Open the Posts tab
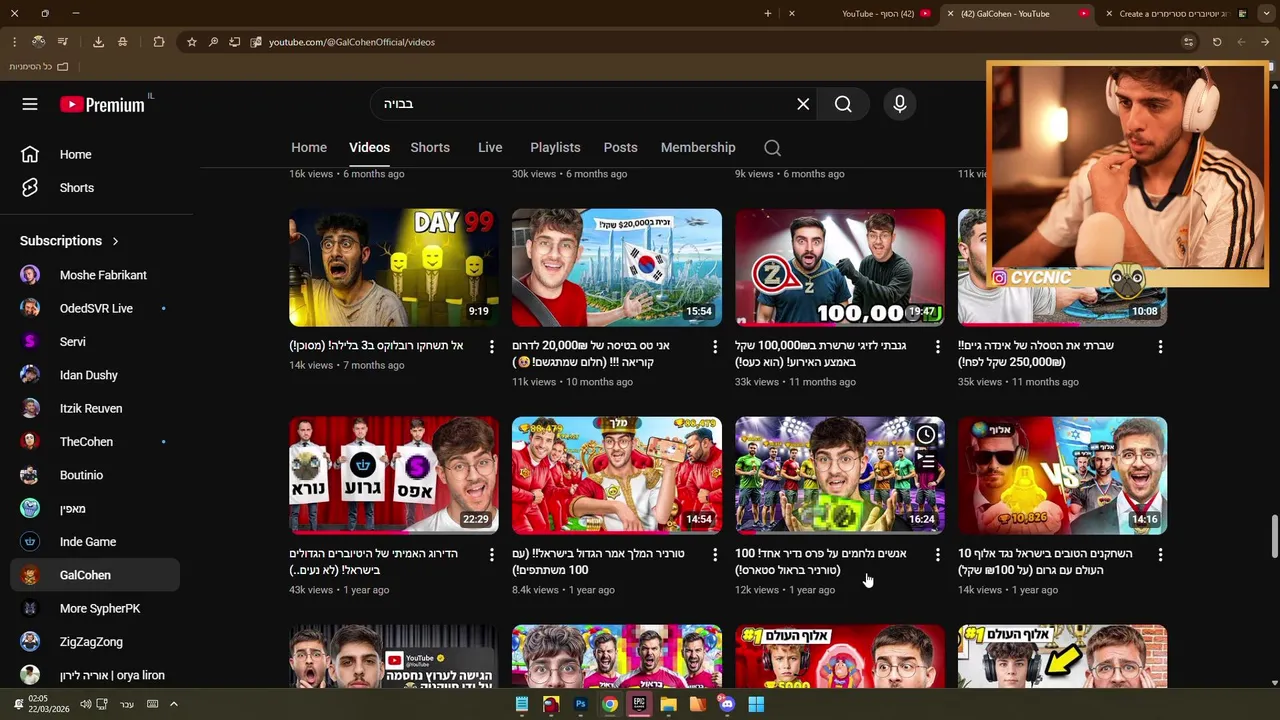 click(x=620, y=148)
